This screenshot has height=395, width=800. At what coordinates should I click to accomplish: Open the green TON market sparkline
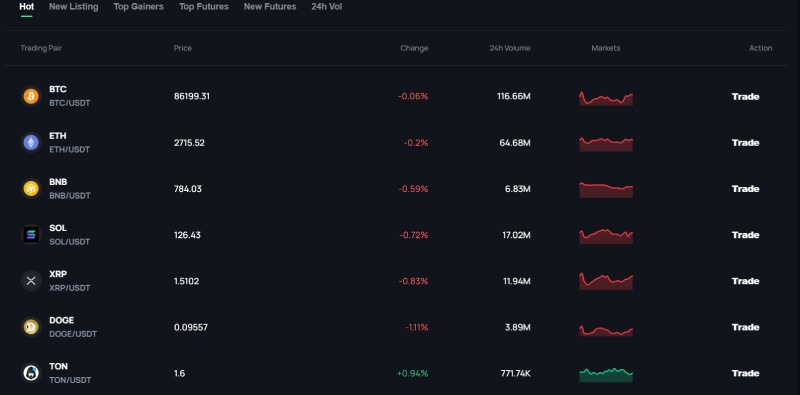point(606,375)
